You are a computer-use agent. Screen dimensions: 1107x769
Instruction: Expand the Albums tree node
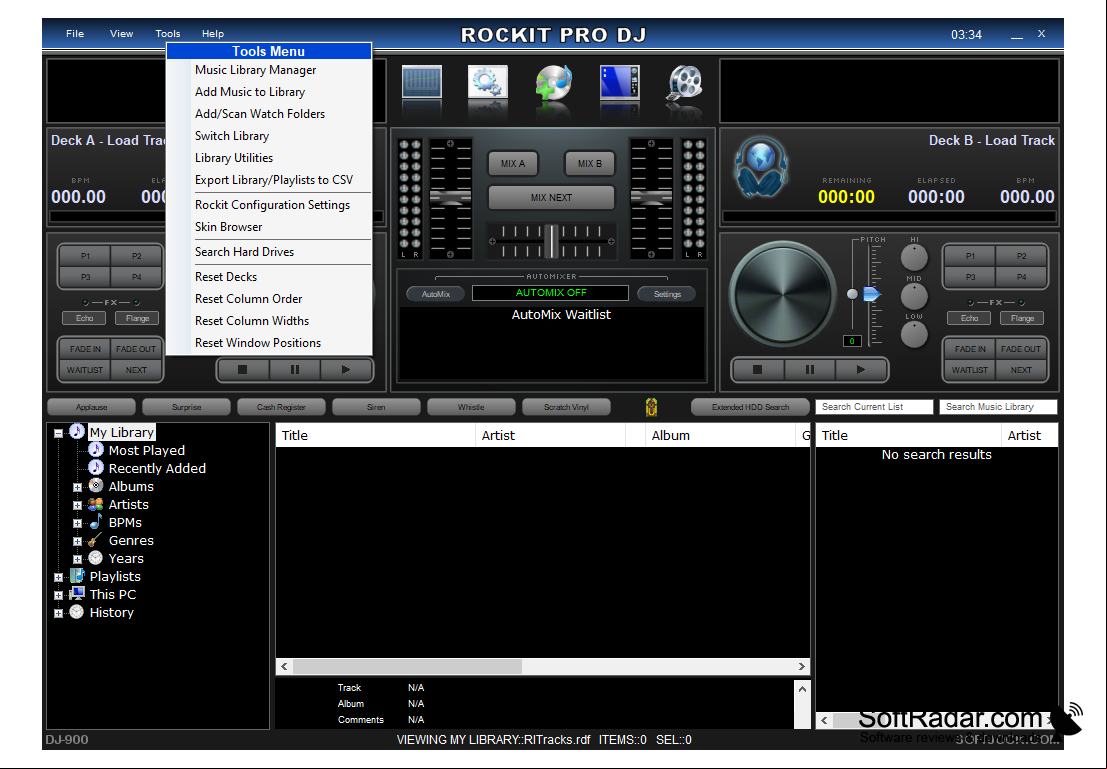pos(78,487)
